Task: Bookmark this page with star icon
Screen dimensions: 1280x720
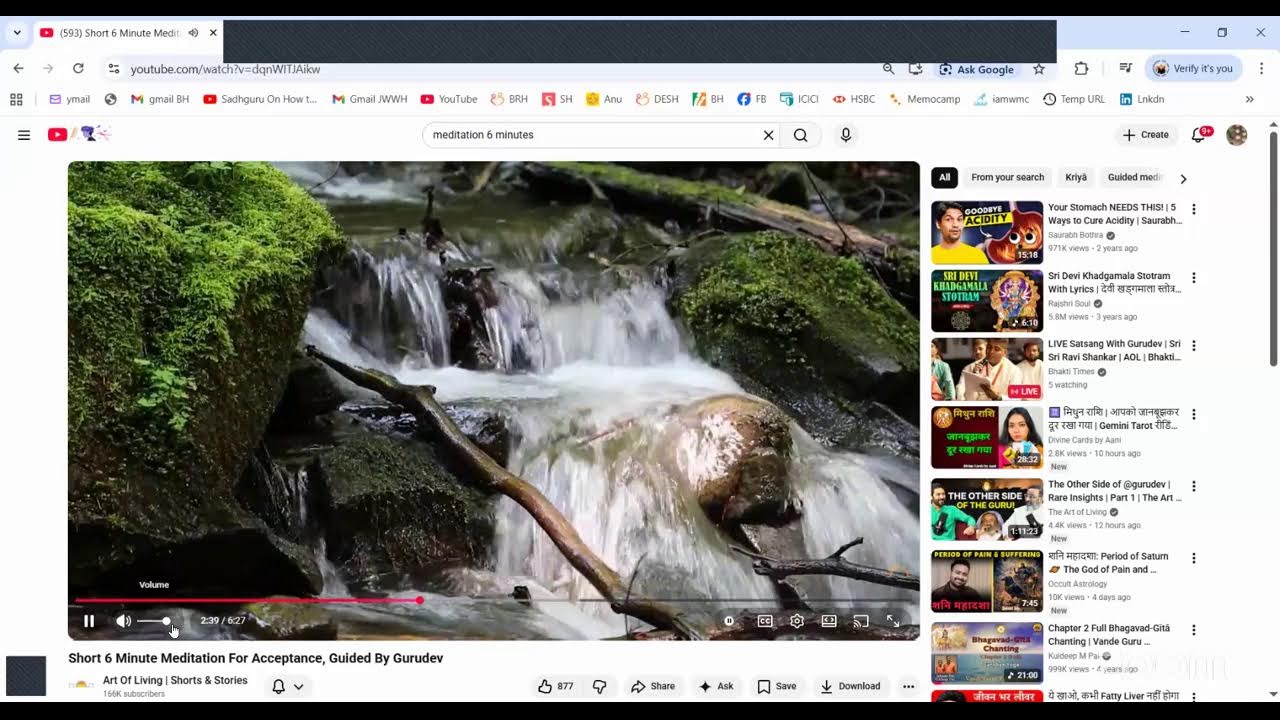Action: (x=1039, y=69)
